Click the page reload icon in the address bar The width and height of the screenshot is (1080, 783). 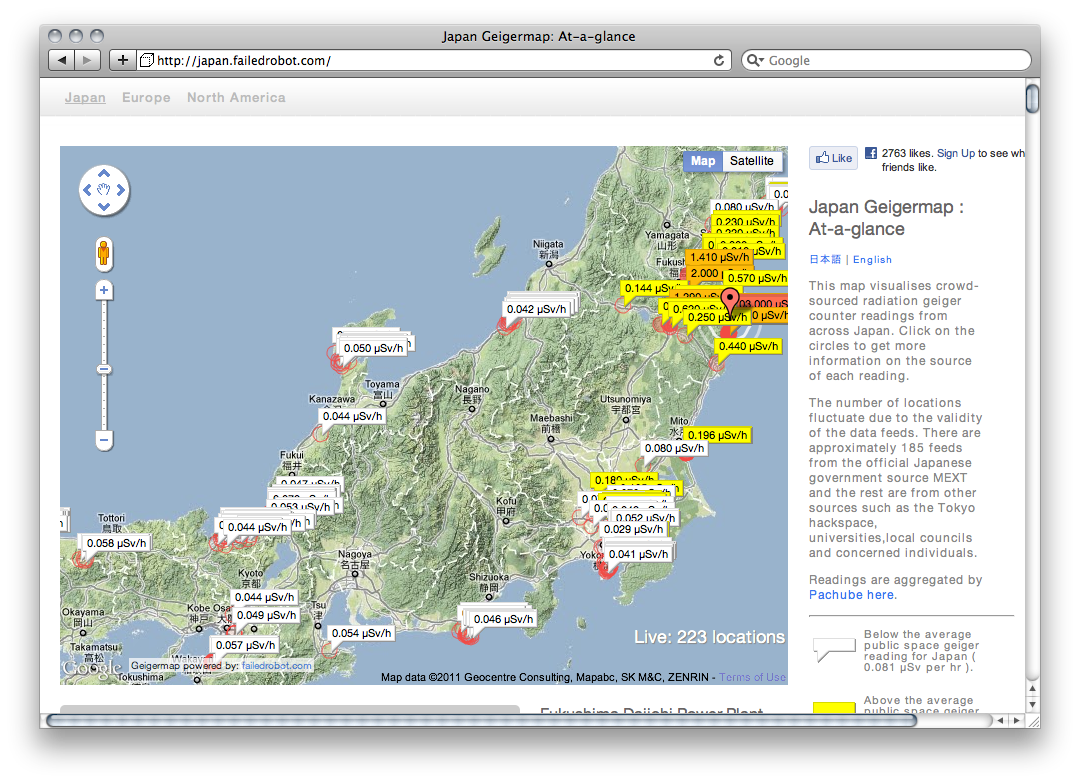719,60
